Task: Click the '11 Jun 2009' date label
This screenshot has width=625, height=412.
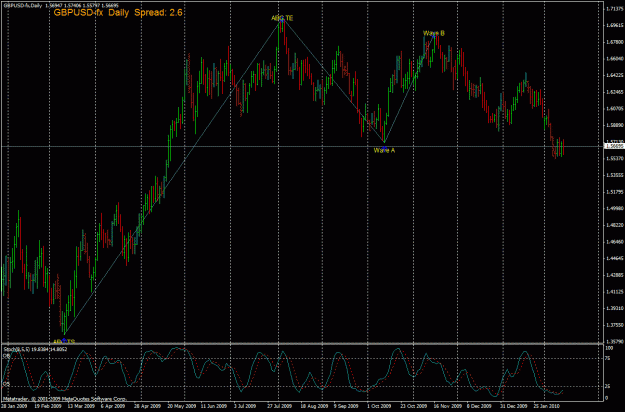Action: tap(214, 406)
